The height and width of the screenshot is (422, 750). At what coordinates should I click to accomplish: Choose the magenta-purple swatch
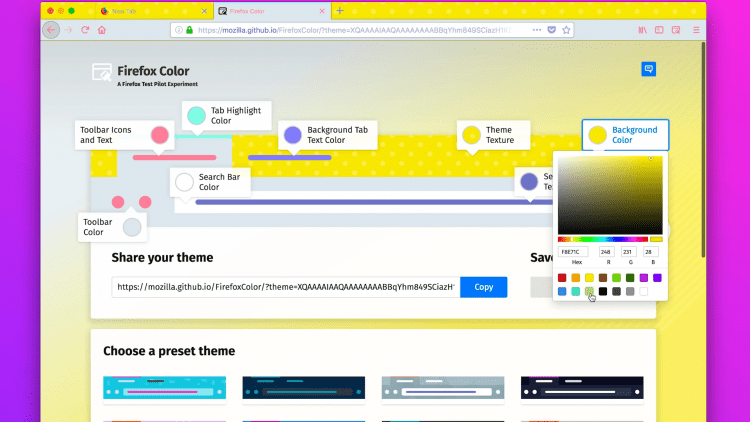click(x=644, y=278)
